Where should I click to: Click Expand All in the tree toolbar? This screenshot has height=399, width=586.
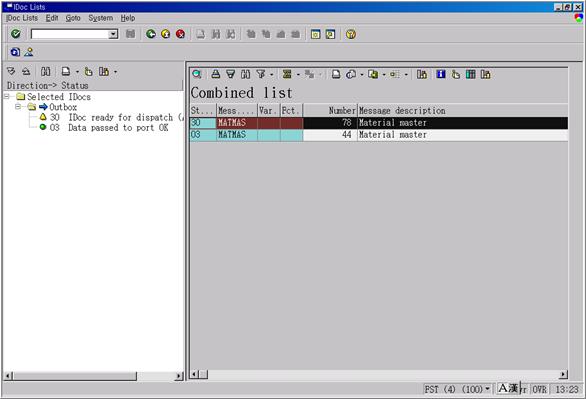point(11,71)
